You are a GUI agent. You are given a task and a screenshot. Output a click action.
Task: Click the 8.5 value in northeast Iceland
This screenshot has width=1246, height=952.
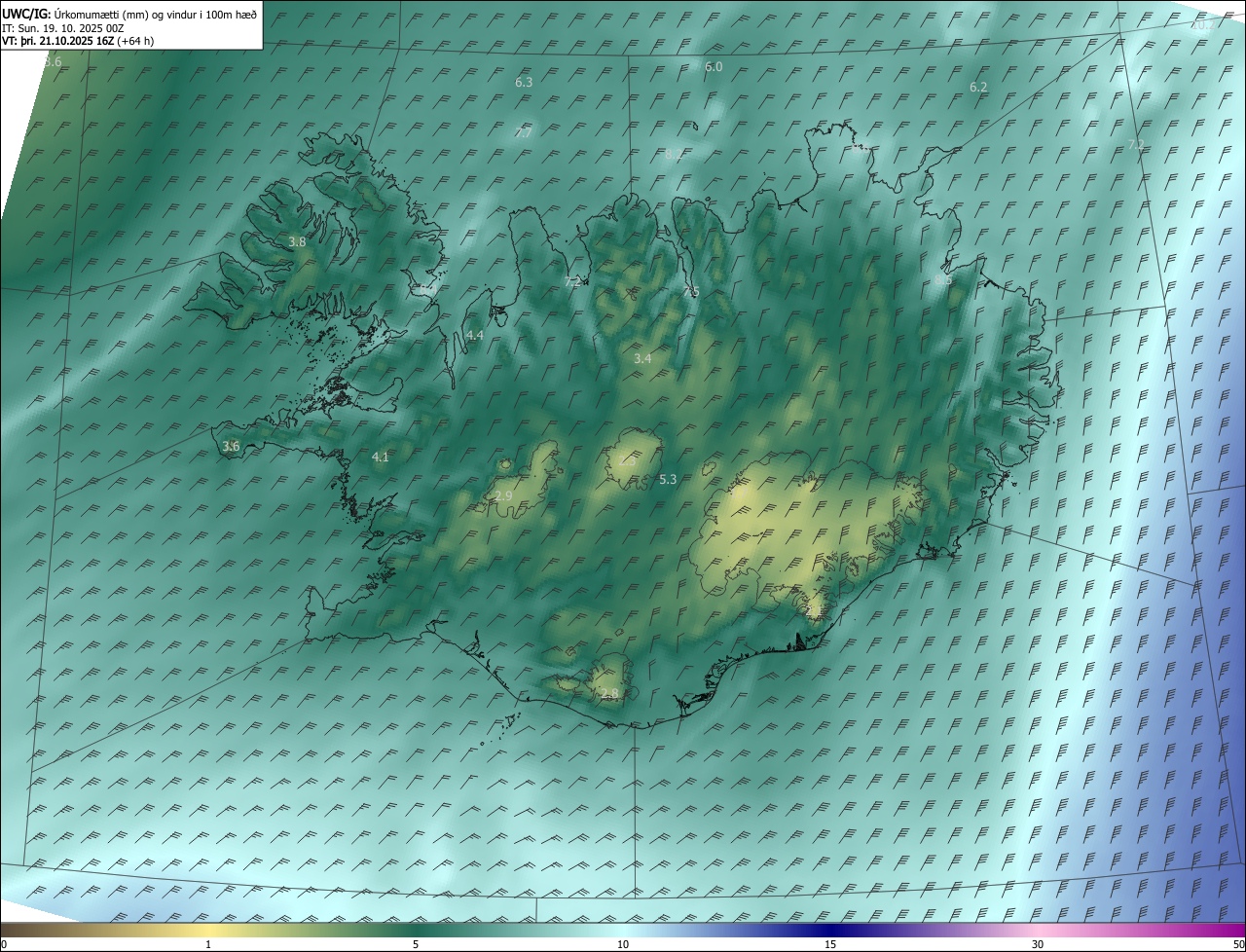[x=942, y=279]
